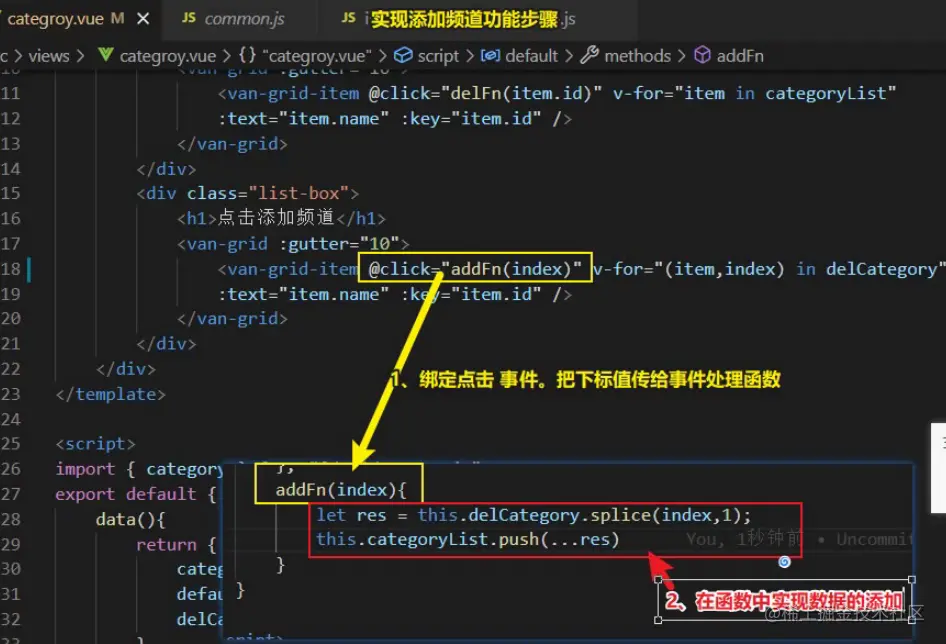
Task: Click the green Vue icon in the breadcrumb
Action: point(106,55)
